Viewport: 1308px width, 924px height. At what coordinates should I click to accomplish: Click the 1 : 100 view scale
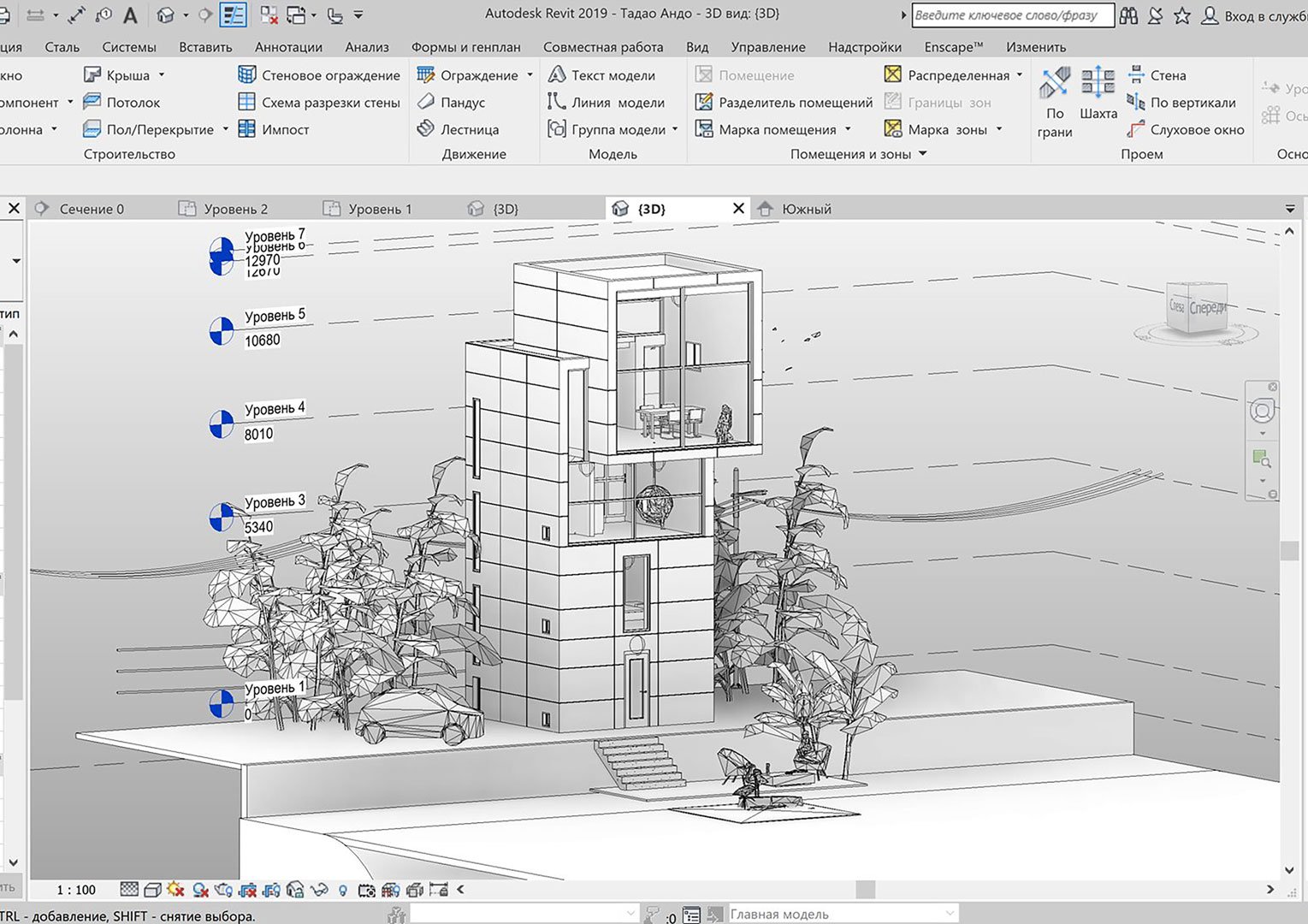(76, 890)
